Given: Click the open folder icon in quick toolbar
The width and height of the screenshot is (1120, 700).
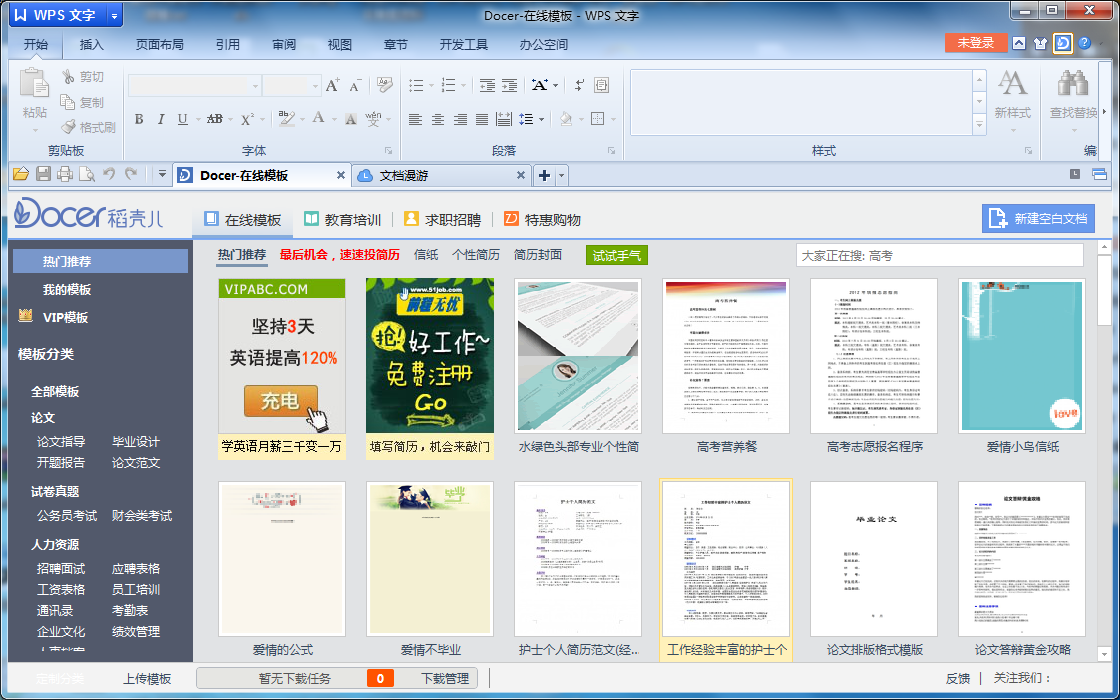Looking at the screenshot, I should [x=20, y=175].
